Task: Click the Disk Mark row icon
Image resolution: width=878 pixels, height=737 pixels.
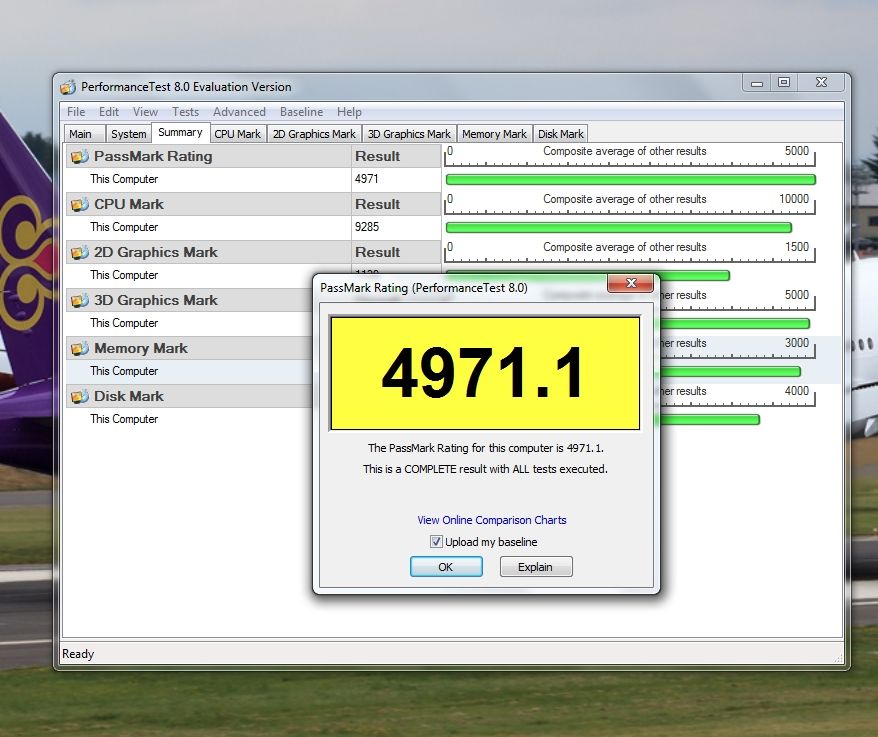Action: [x=80, y=397]
